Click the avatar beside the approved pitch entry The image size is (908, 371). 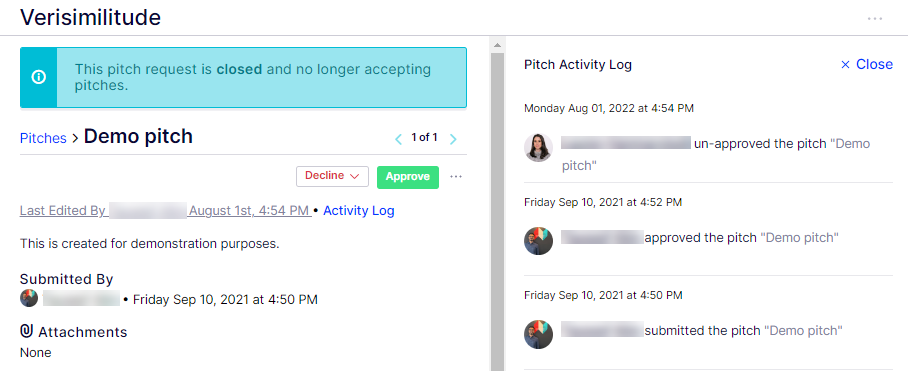point(539,241)
